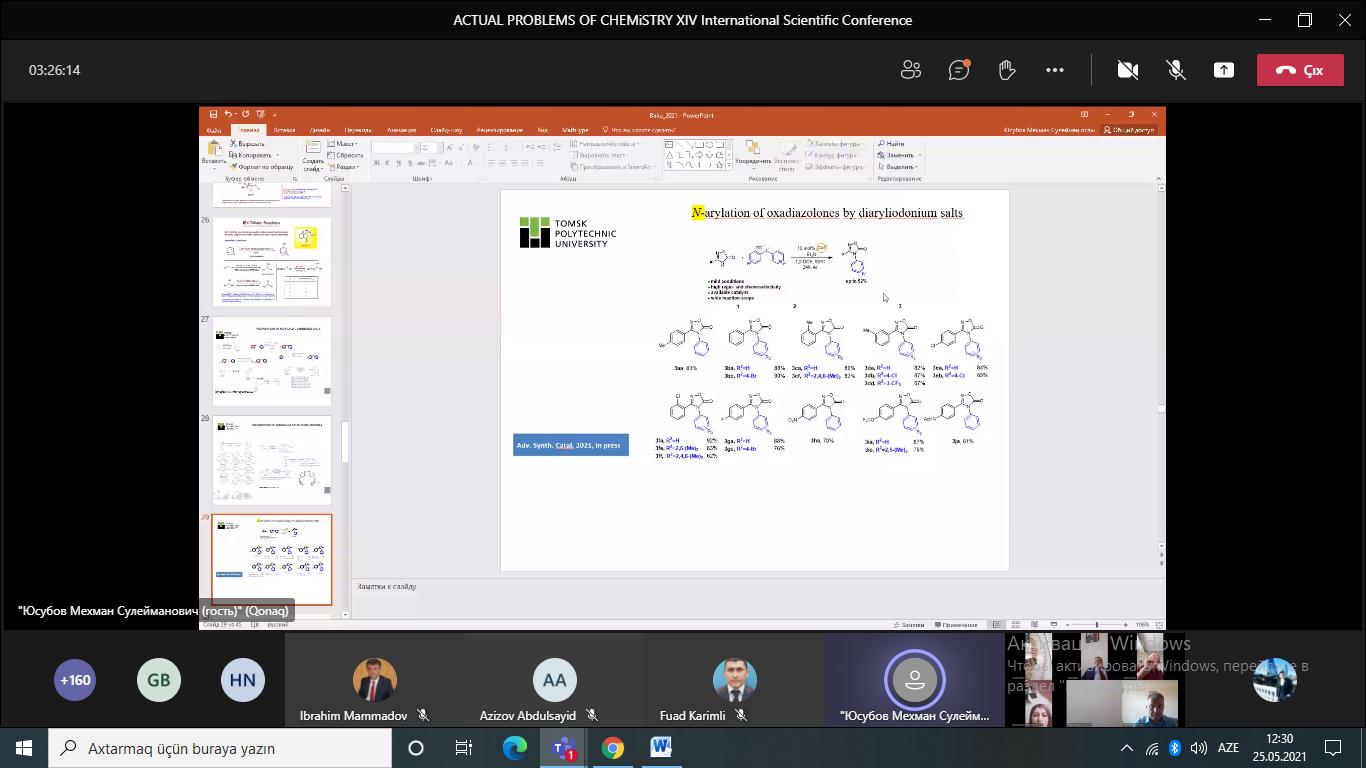The image size is (1366, 768).
Task: Open the share content tray
Action: pyautogui.click(x=1224, y=70)
